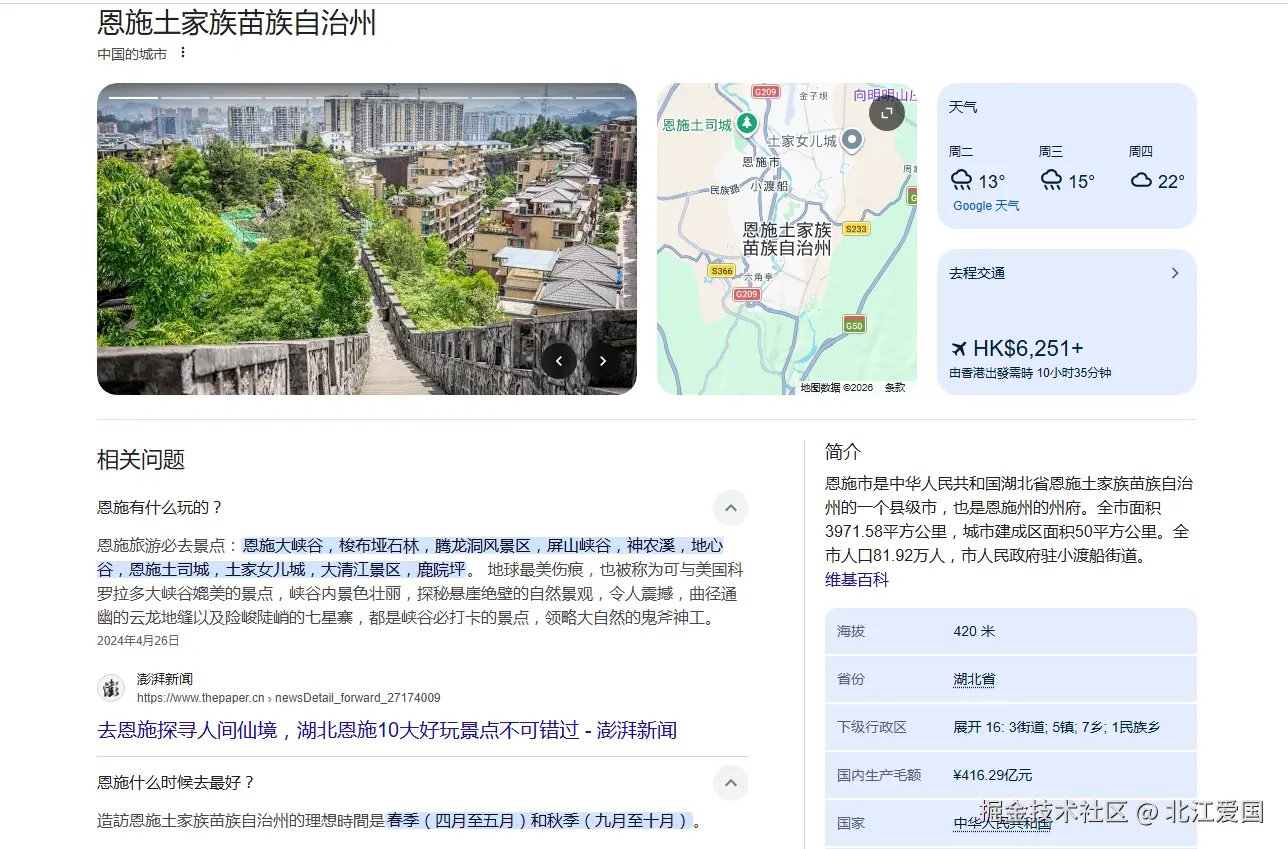Click the main city photo of 恩施
This screenshot has width=1288, height=849.
click(366, 239)
